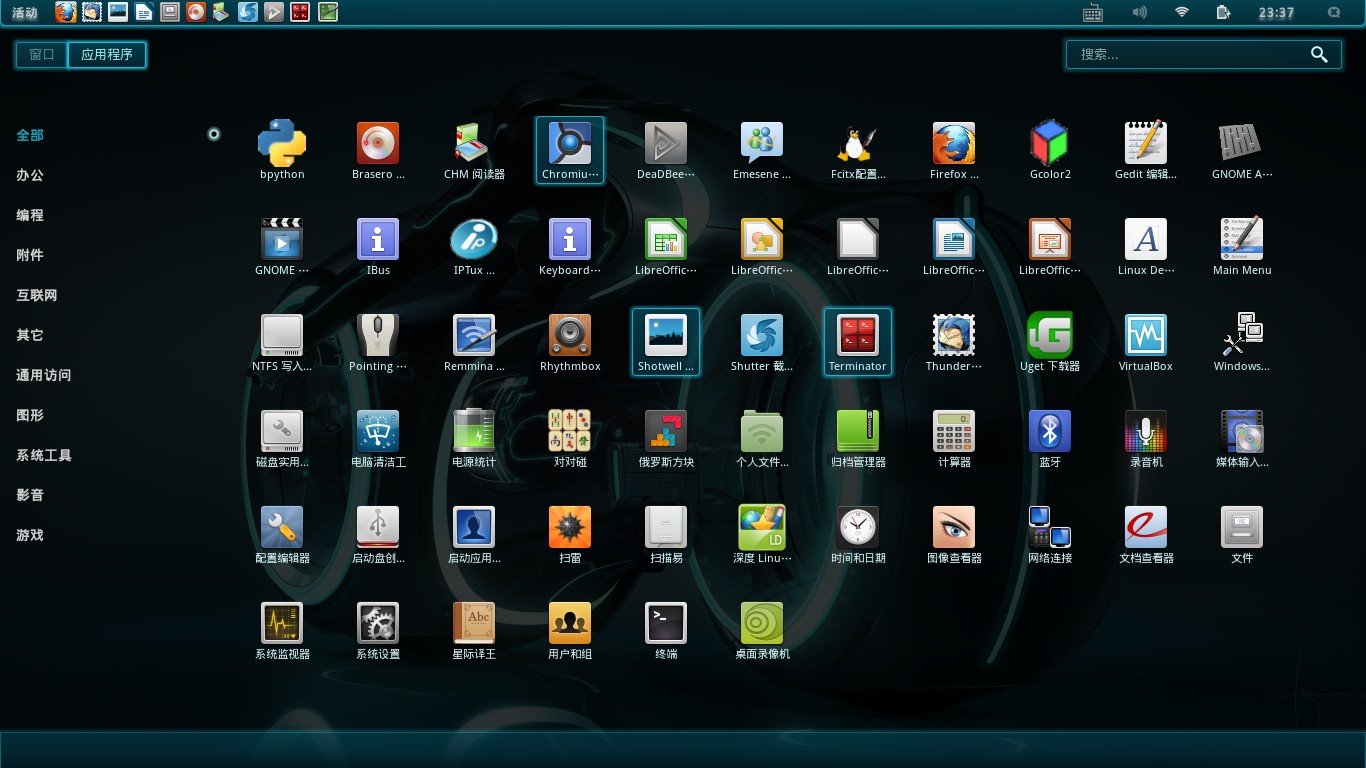Filter apps by 办公 category
This screenshot has width=1366, height=768.
(x=30, y=175)
